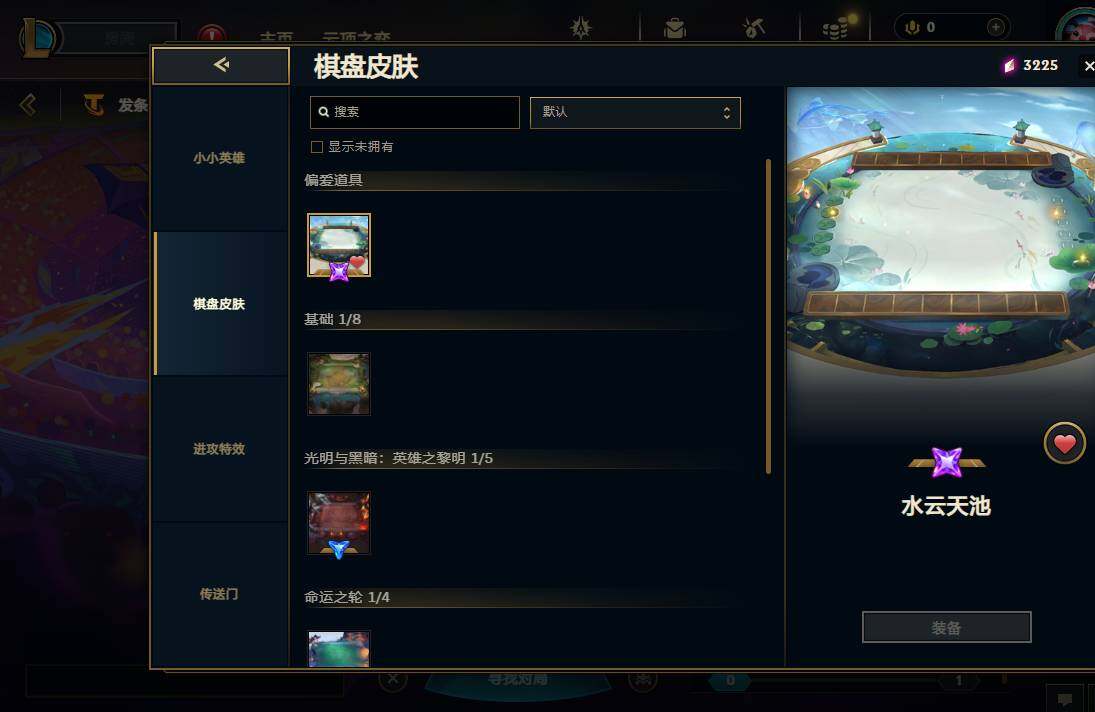This screenshot has height=712, width=1095.
Task: Click the plus icon beside voice counter
Action: point(996,27)
